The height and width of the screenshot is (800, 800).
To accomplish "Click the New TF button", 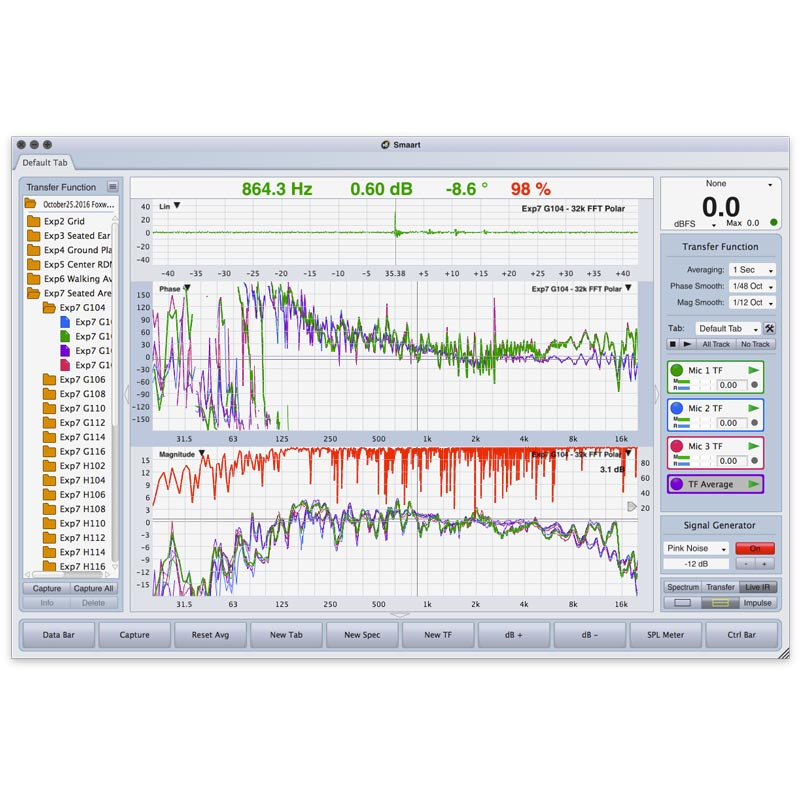I will [x=438, y=635].
